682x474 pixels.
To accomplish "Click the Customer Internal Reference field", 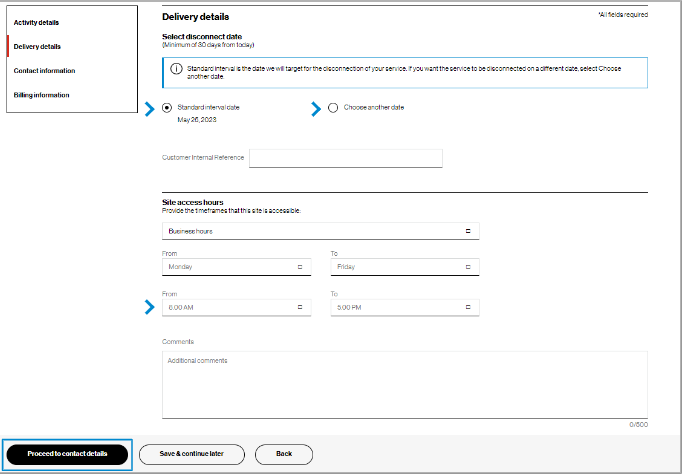I will [x=345, y=158].
